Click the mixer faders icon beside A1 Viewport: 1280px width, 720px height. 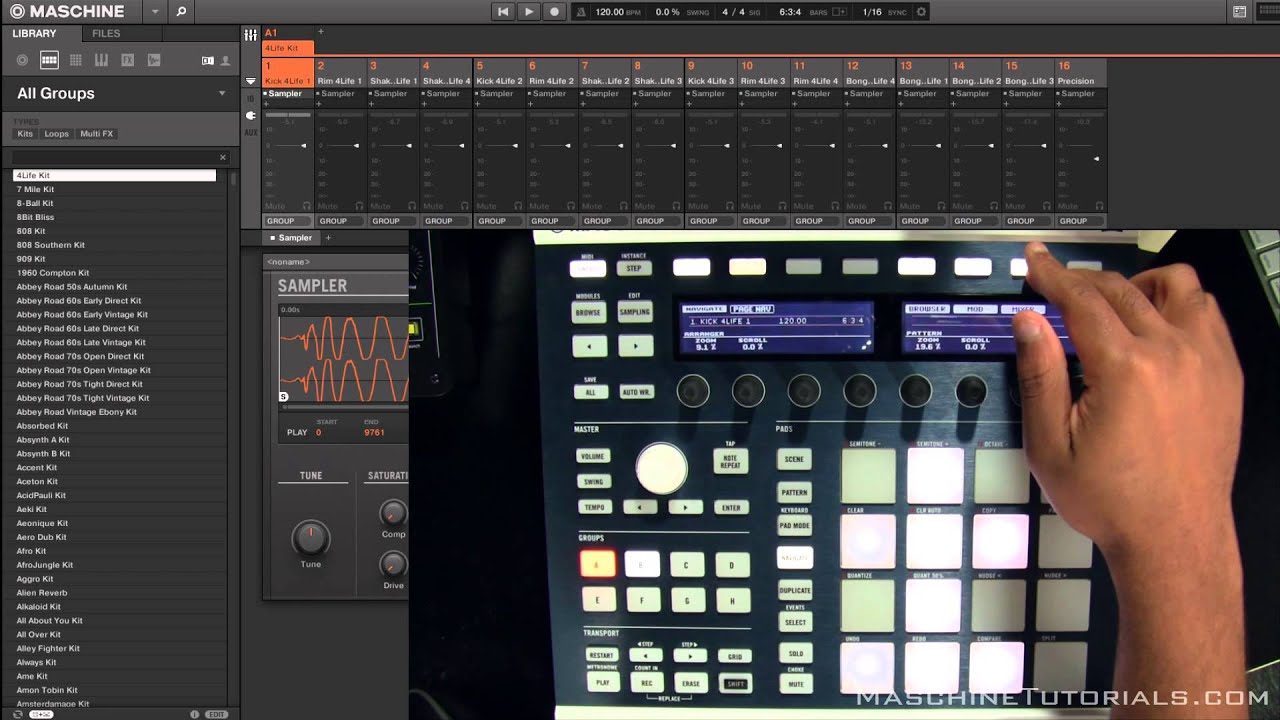pyautogui.click(x=250, y=35)
